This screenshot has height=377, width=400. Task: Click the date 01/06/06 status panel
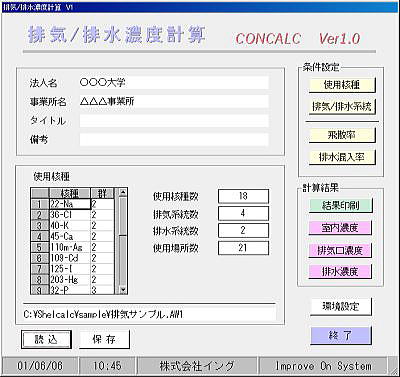click(40, 366)
